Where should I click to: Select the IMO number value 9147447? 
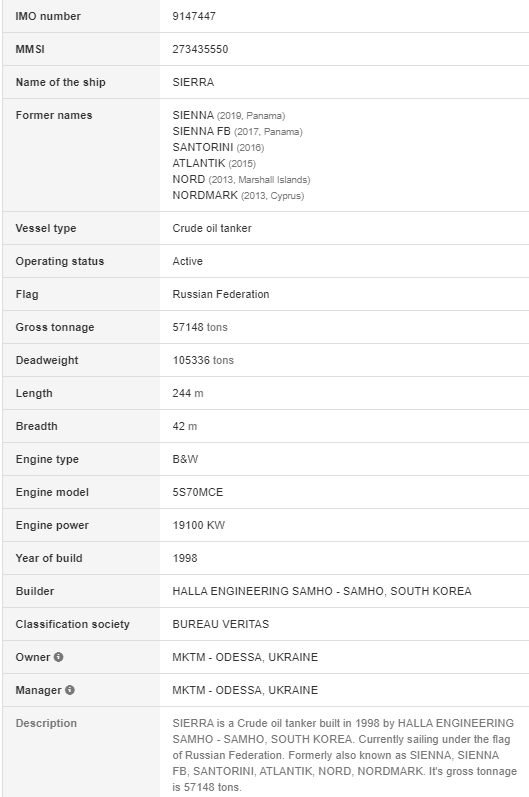point(194,16)
